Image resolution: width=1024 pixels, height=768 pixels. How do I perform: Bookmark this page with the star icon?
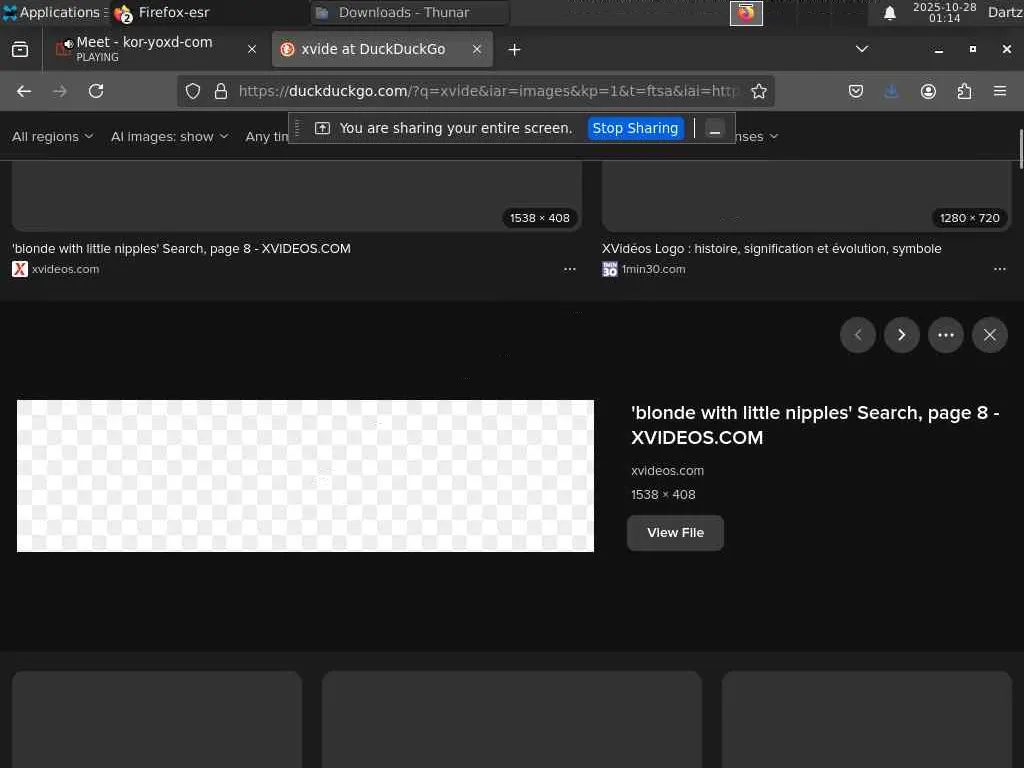758,91
